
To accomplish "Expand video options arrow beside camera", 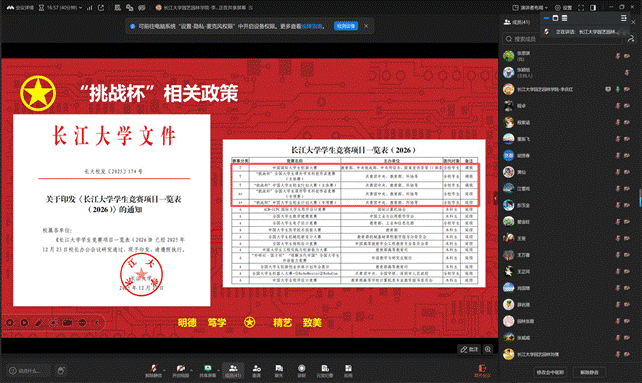I will point(191,369).
